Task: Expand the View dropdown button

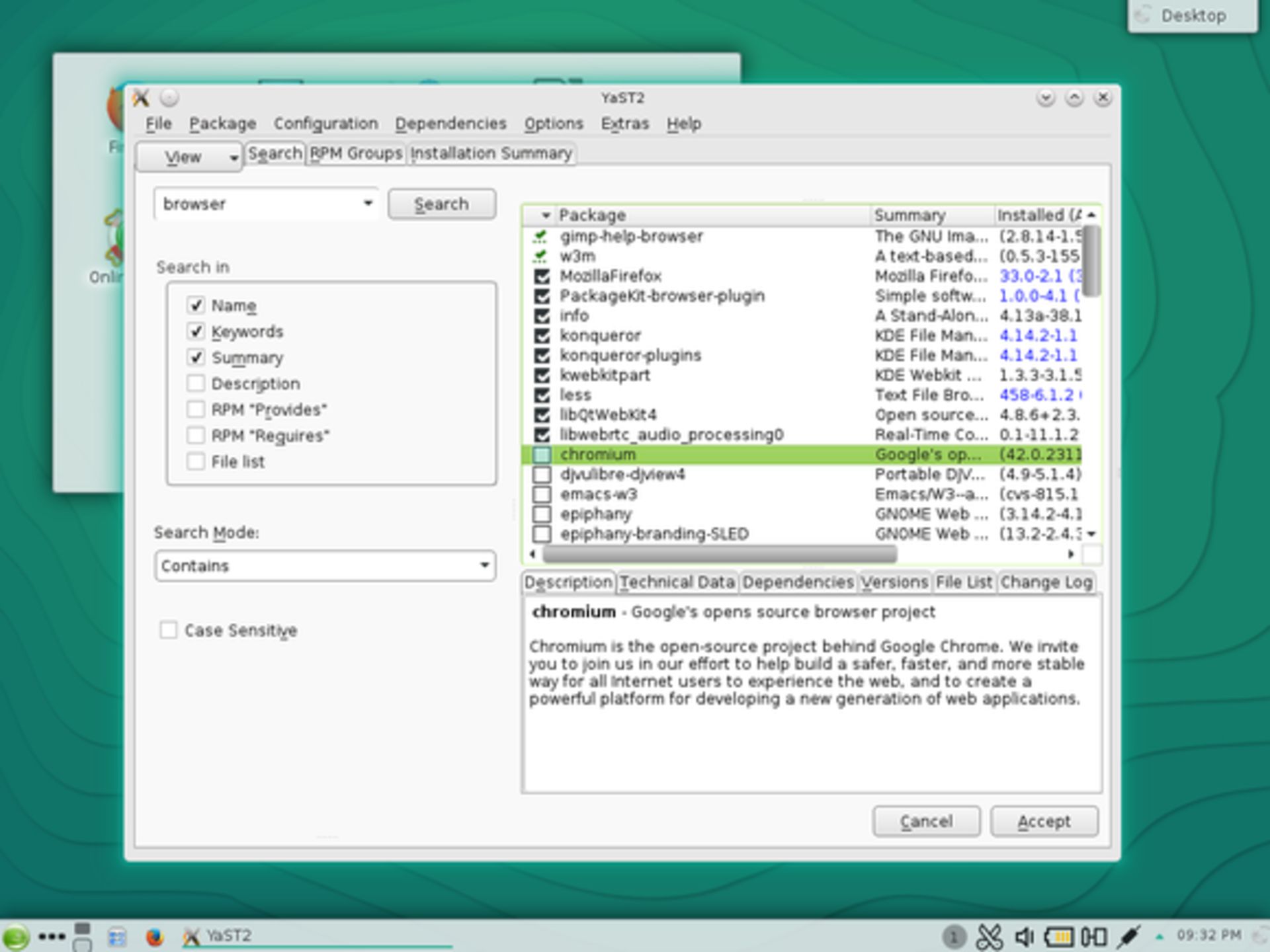Action: [189, 157]
